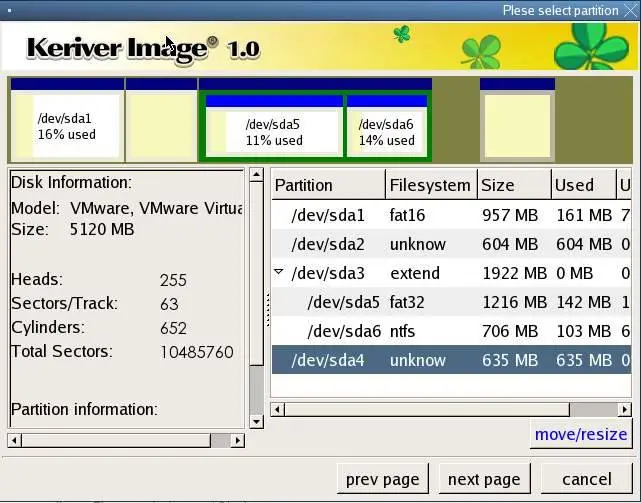
Task: Click the move/resize button
Action: (581, 434)
